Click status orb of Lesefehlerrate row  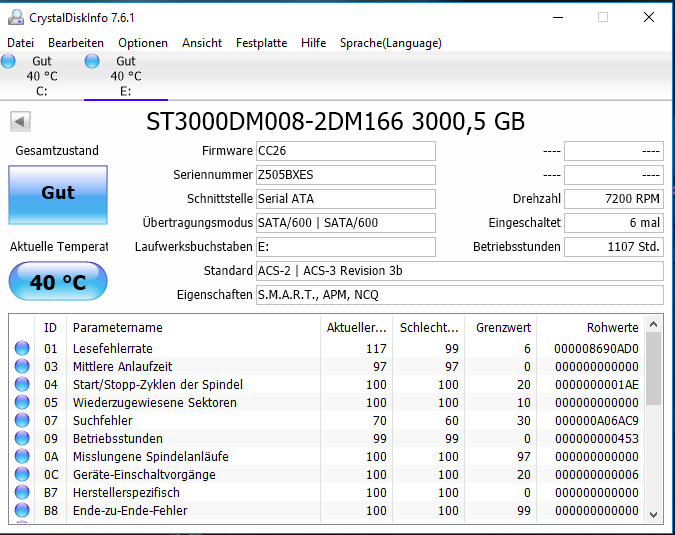(x=22, y=348)
